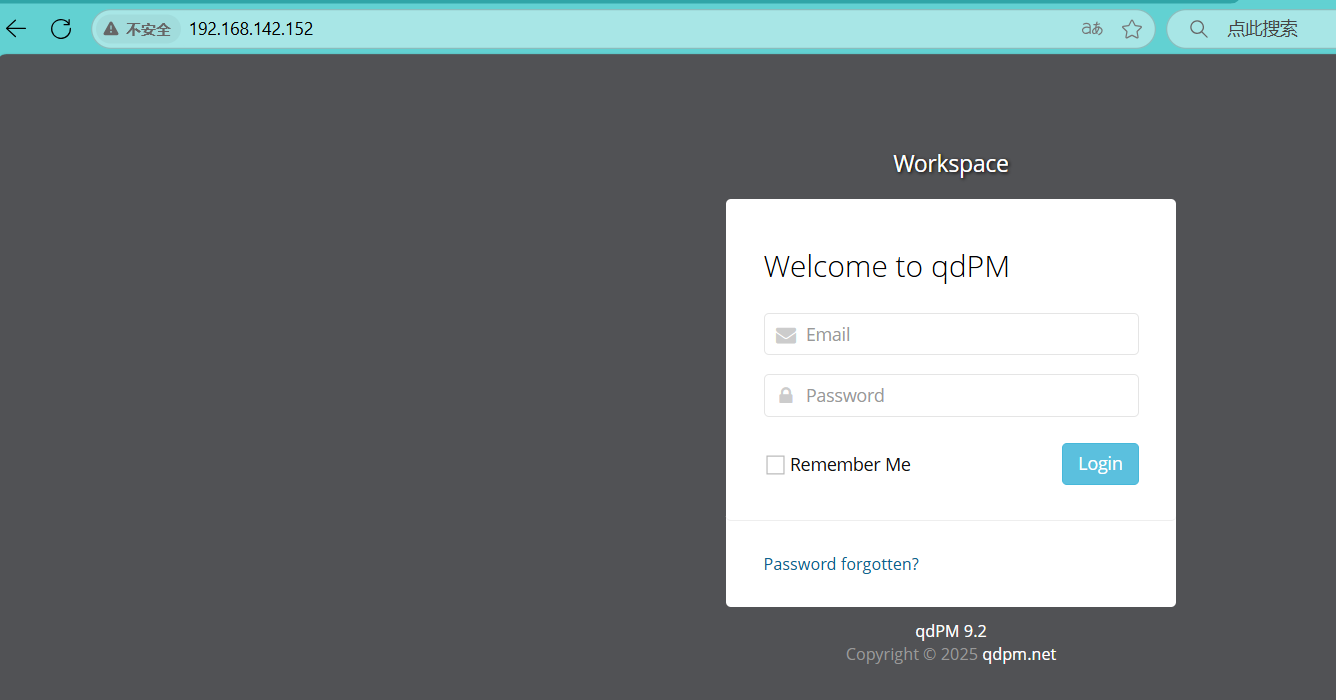Viewport: 1336px width, 700px height.
Task: Select the address bar URL 192.168.142.152
Action: pos(251,29)
